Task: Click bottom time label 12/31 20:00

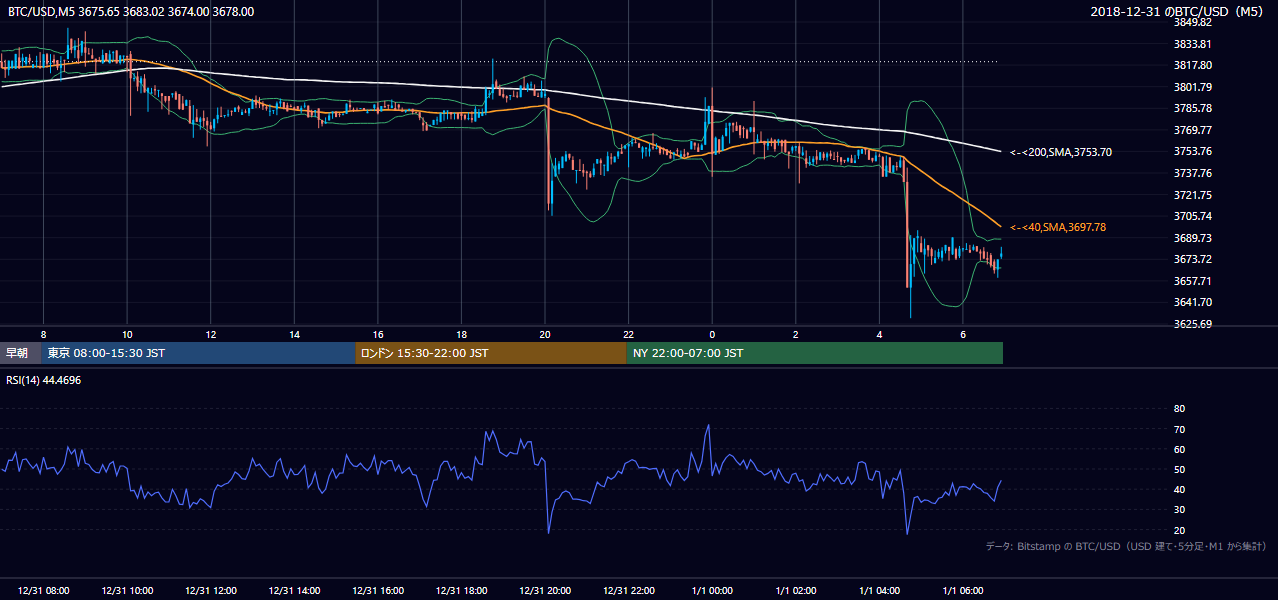Action: click(x=545, y=591)
